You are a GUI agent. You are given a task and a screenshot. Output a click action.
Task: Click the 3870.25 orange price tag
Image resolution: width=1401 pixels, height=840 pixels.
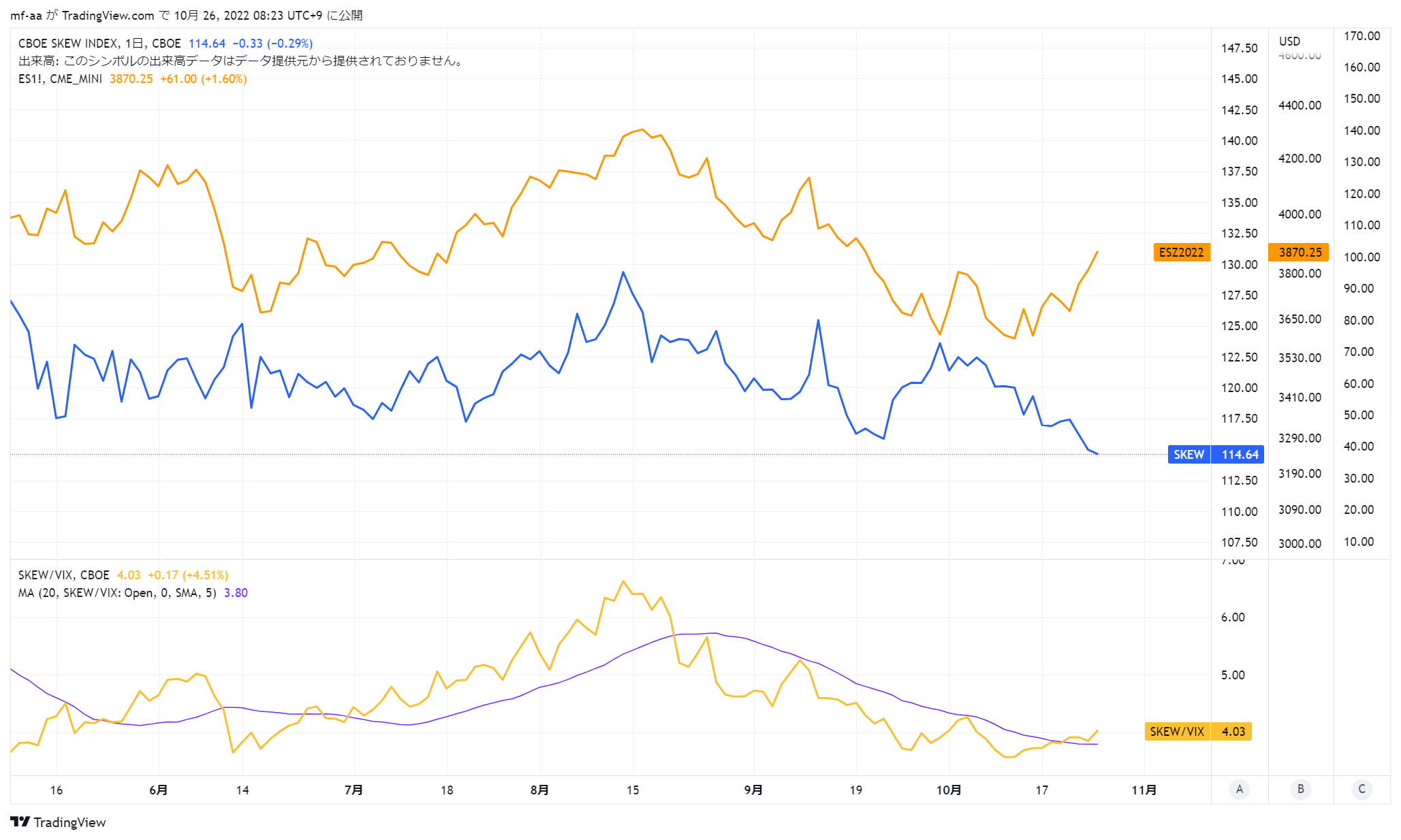[1300, 253]
